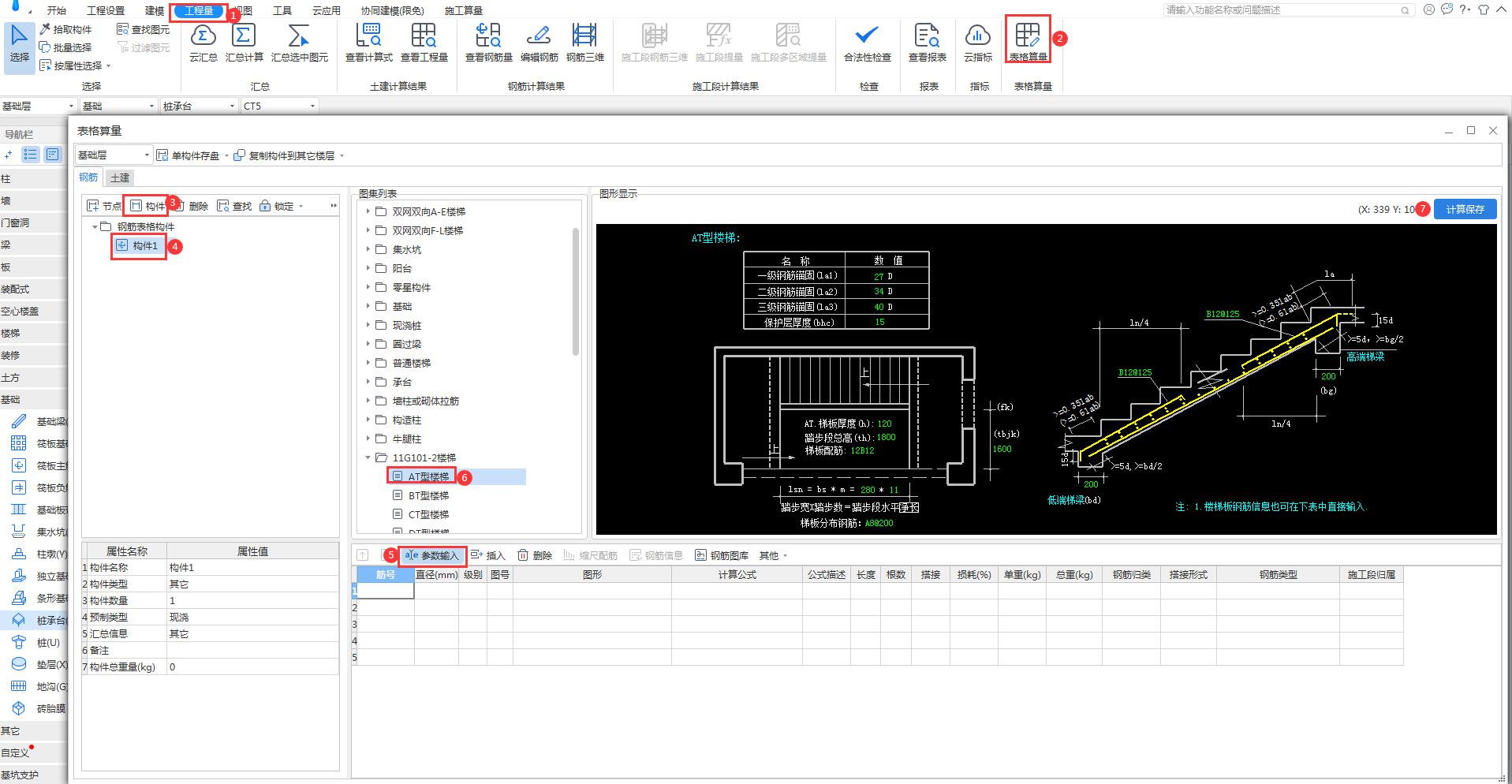Open 工程量 ribbon tab
1512x784 pixels.
(x=199, y=11)
